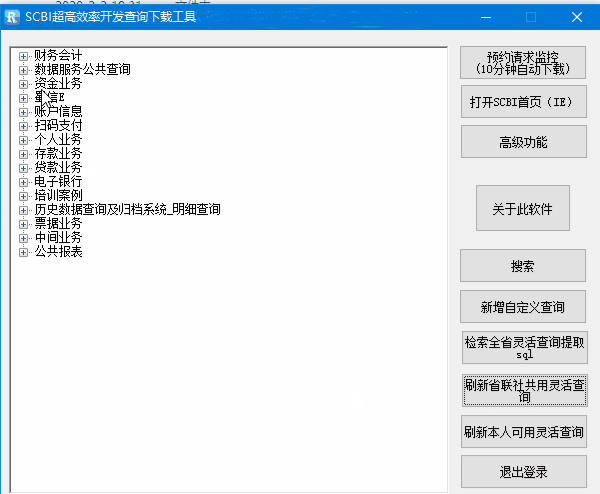Viewport: 600px width, 494px height.
Task: Click 退出登录 logout button
Action: [x=523, y=471]
